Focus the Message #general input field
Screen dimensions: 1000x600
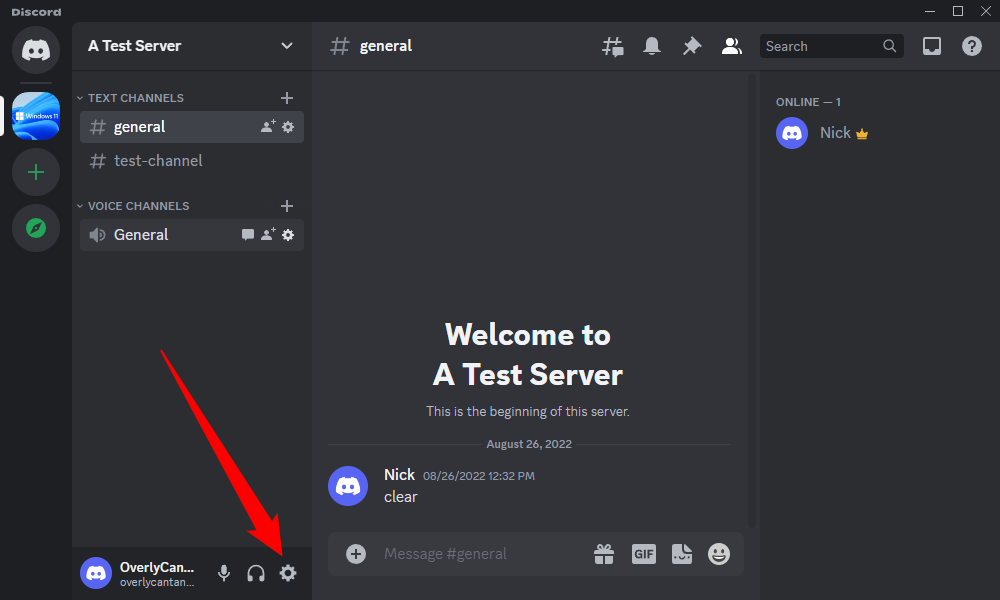click(480, 553)
